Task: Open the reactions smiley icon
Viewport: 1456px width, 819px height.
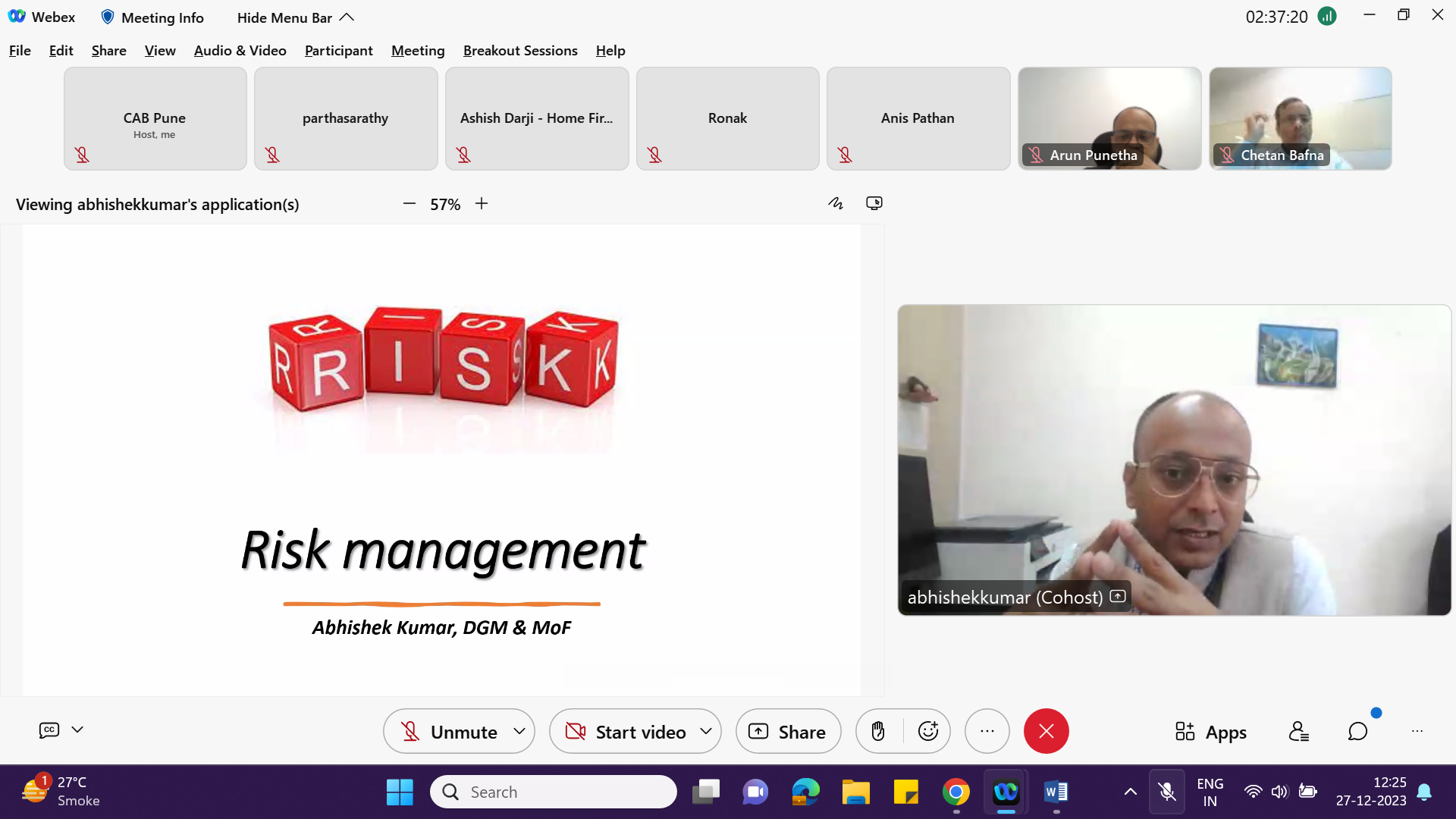Action: tap(928, 731)
